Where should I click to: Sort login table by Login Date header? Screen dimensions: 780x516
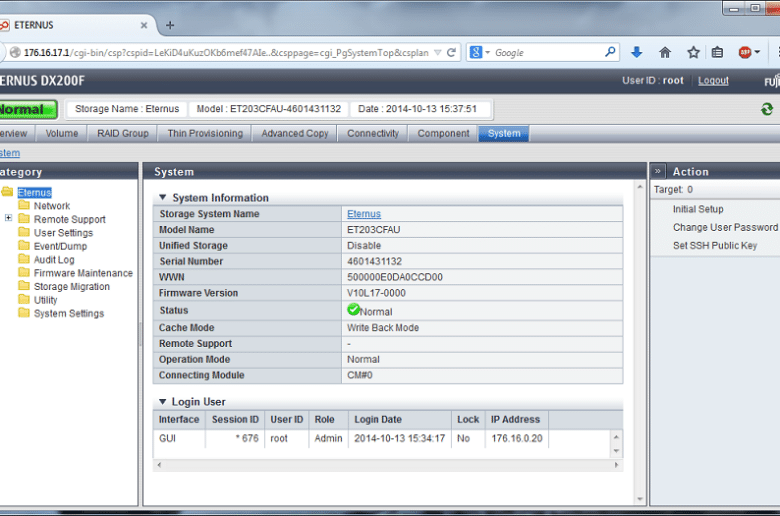tap(400, 419)
